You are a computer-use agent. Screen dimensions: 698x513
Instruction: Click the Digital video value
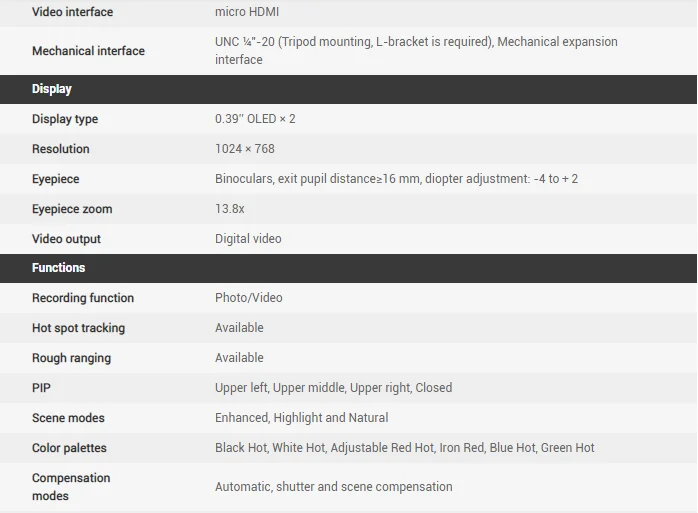(248, 239)
